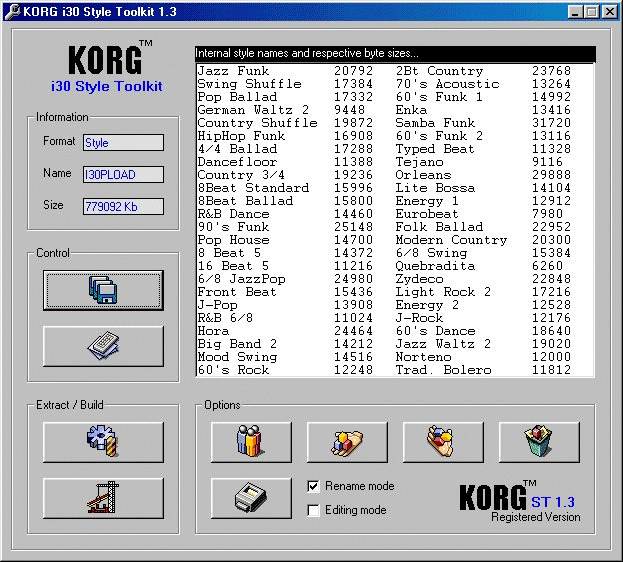623x562 pixels.
Task: Select Country Shuffle in the list
Action: click(x=257, y=123)
